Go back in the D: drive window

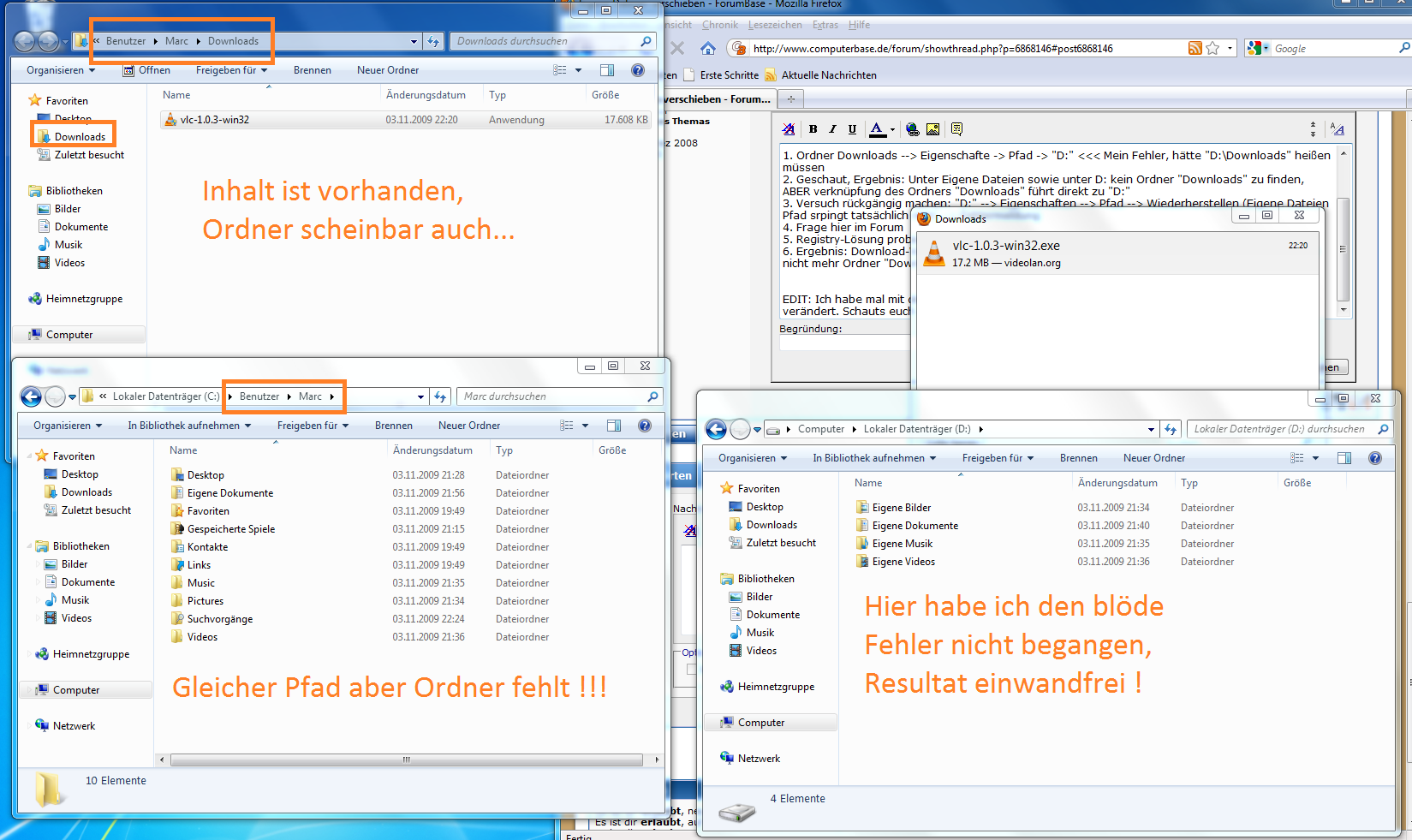(x=716, y=429)
